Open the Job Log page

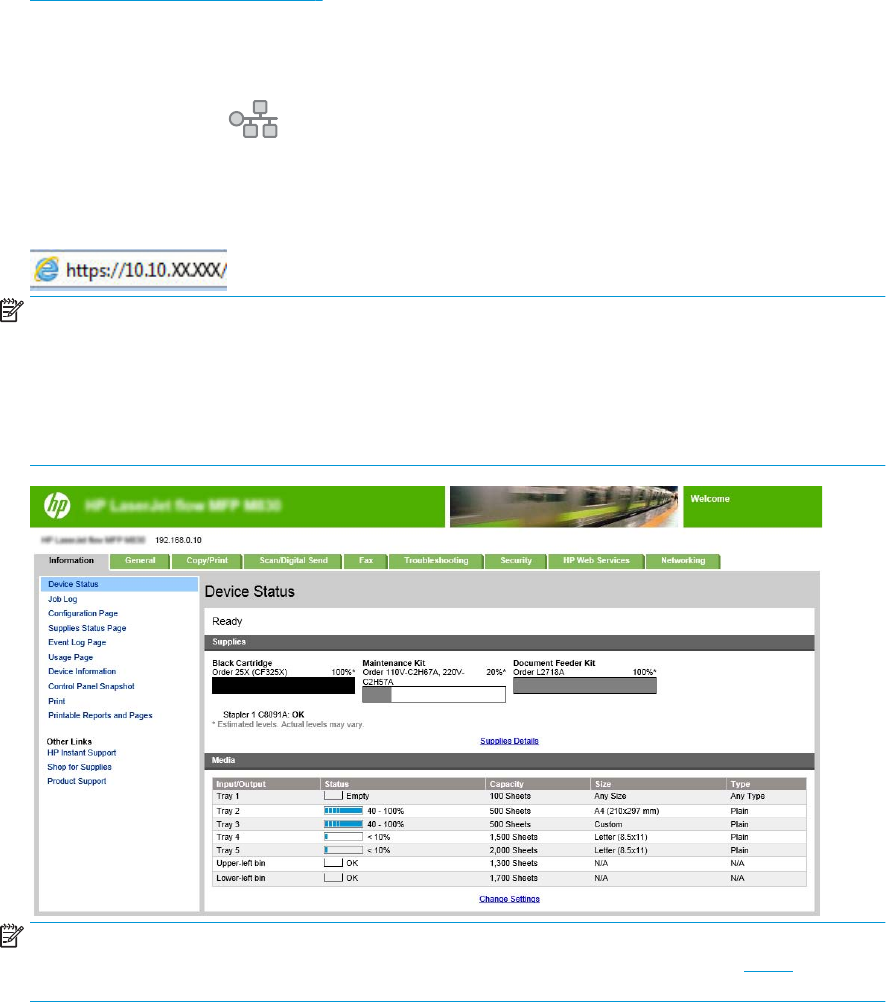tap(63, 599)
